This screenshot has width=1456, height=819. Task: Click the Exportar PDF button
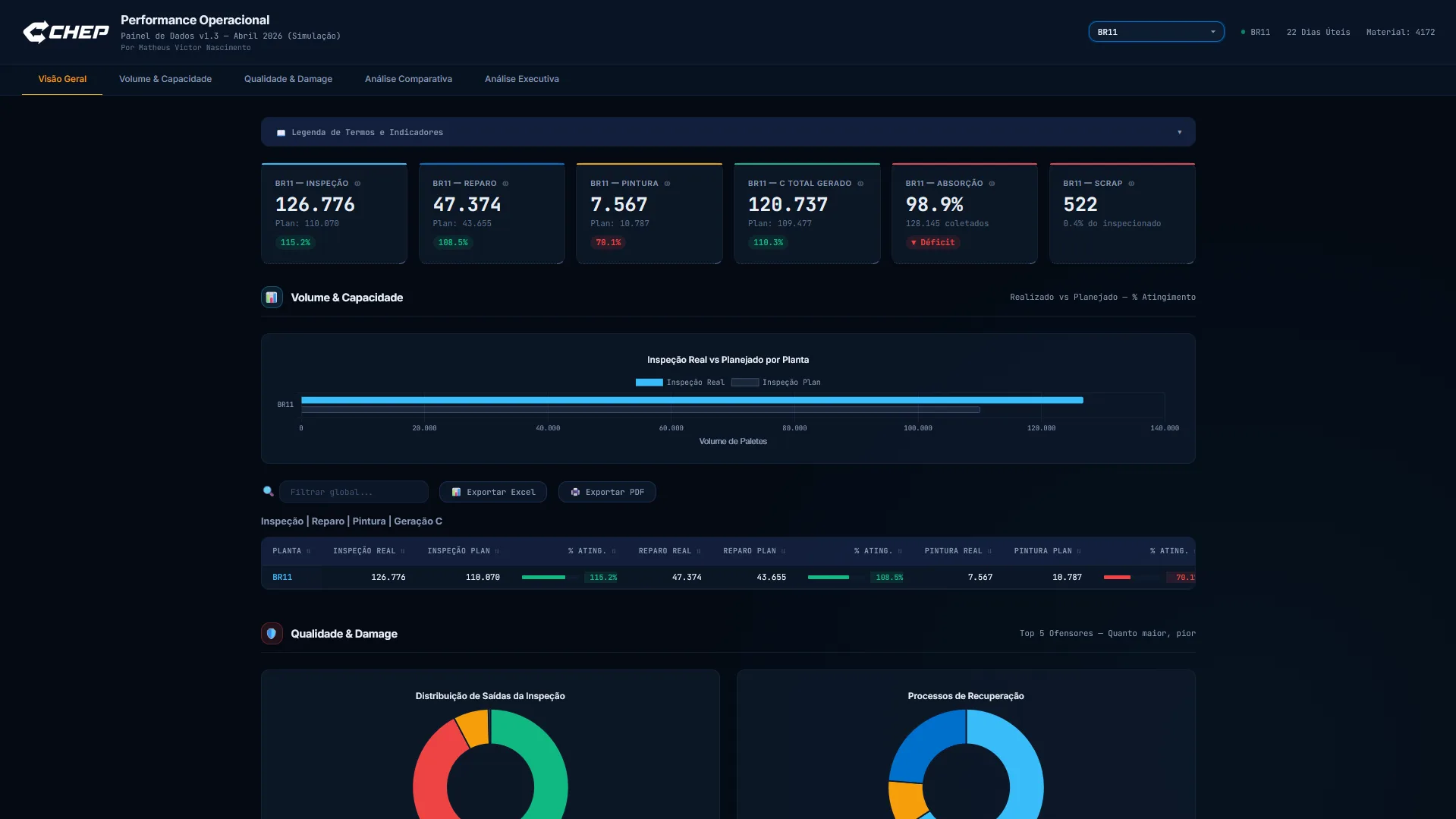coord(607,492)
